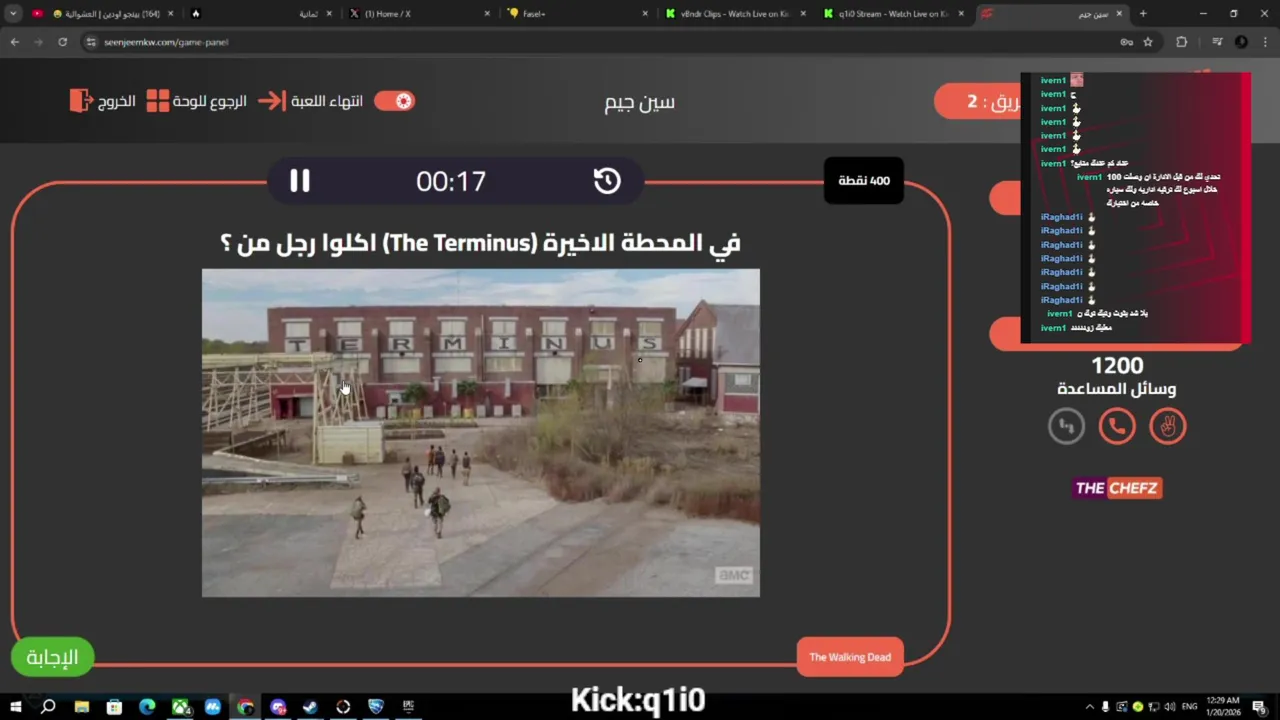Image resolution: width=1280 pixels, height=720 pixels.
Task: Click the 400 points (400 نقطة) badge
Action: [864, 181]
